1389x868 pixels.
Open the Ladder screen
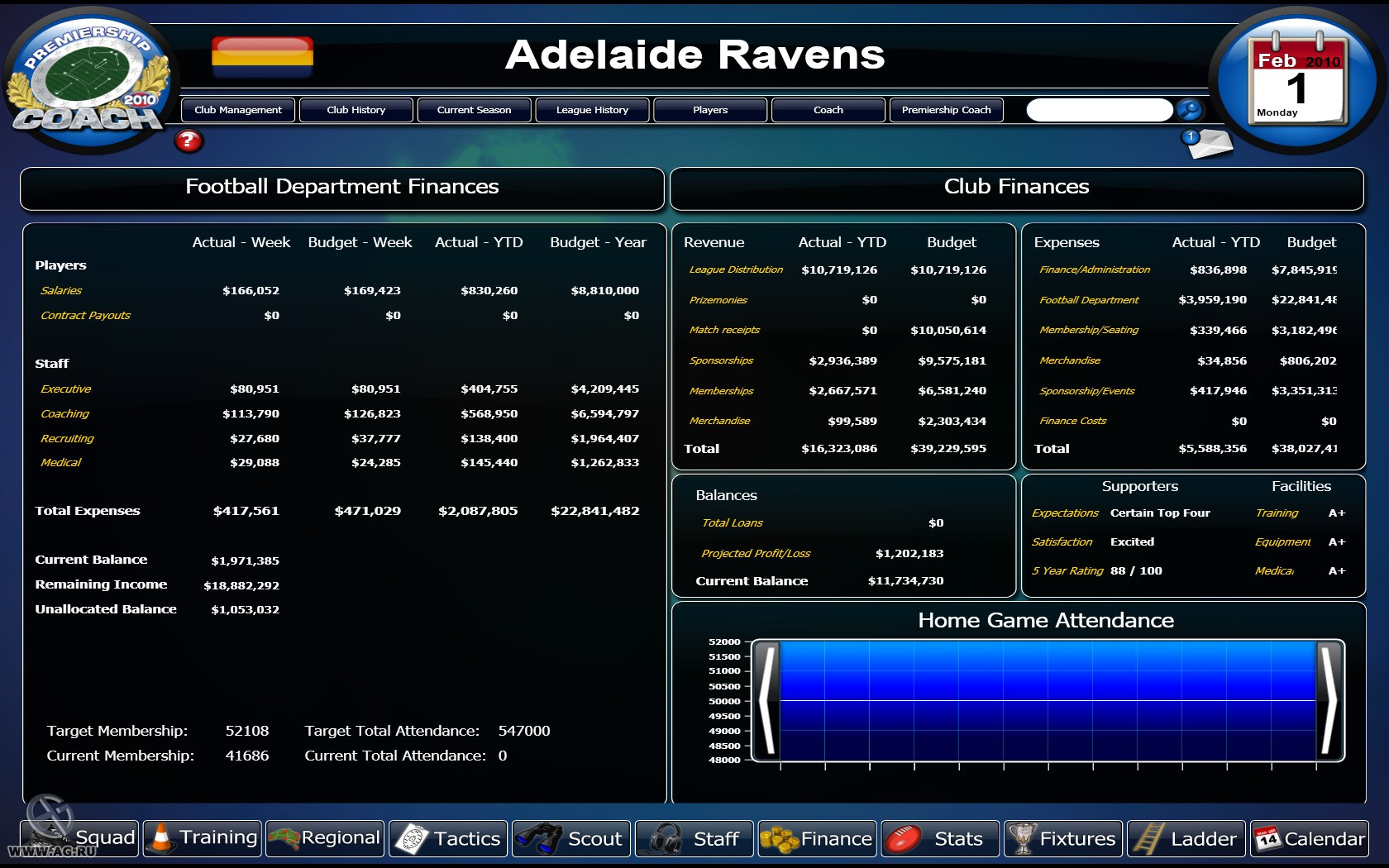(1186, 838)
